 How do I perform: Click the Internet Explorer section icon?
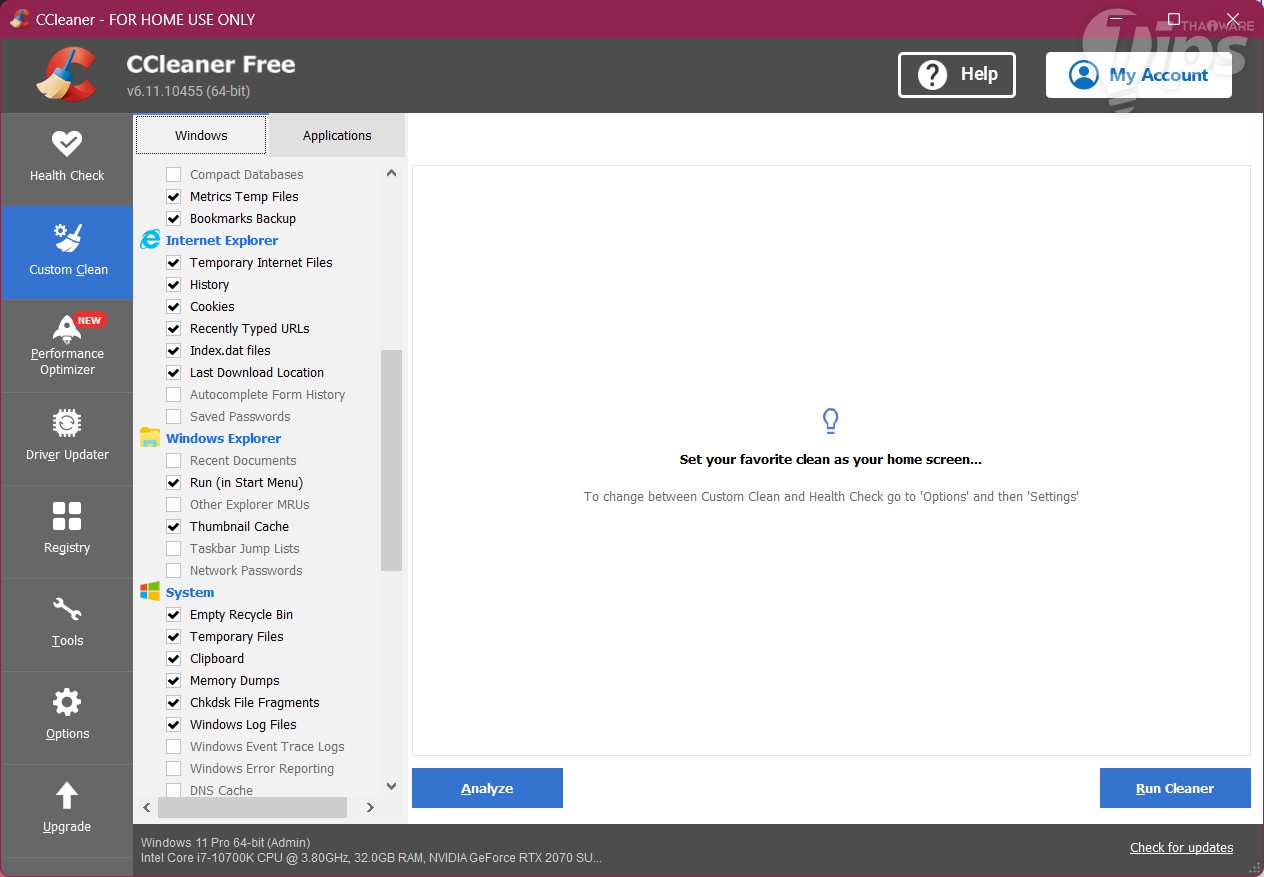[150, 240]
